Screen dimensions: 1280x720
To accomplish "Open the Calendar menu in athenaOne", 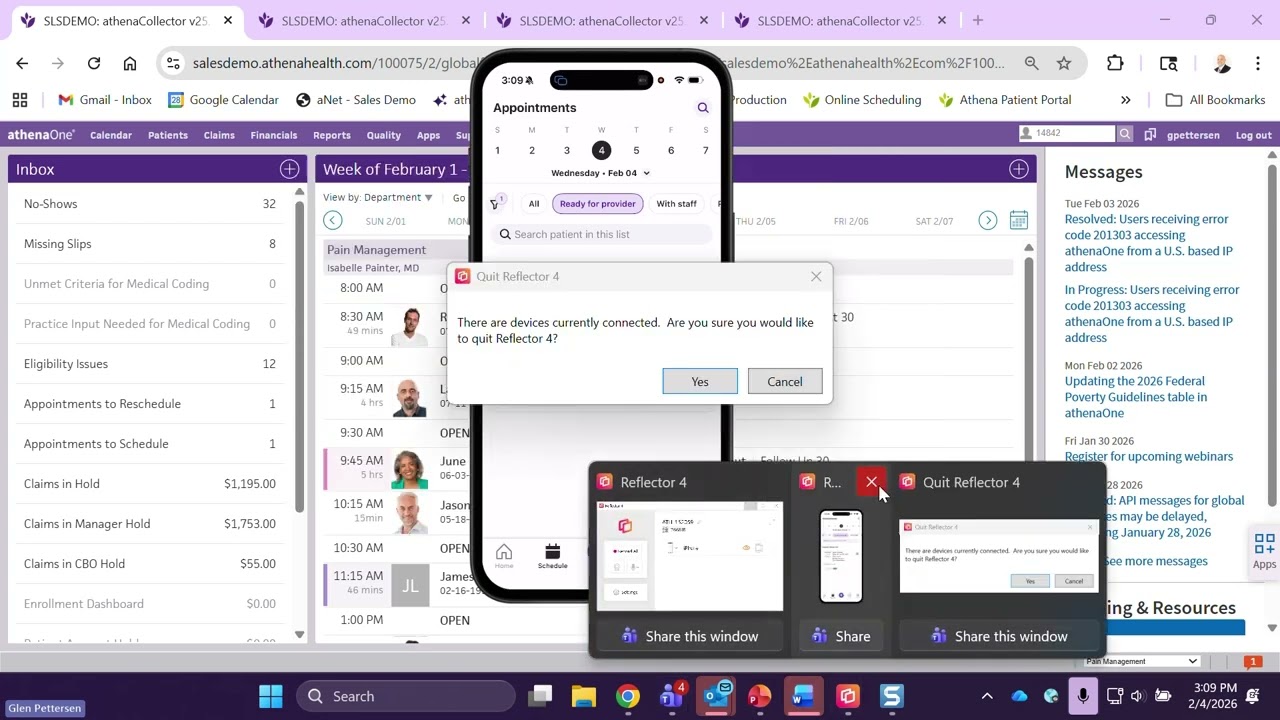I will click(111, 135).
